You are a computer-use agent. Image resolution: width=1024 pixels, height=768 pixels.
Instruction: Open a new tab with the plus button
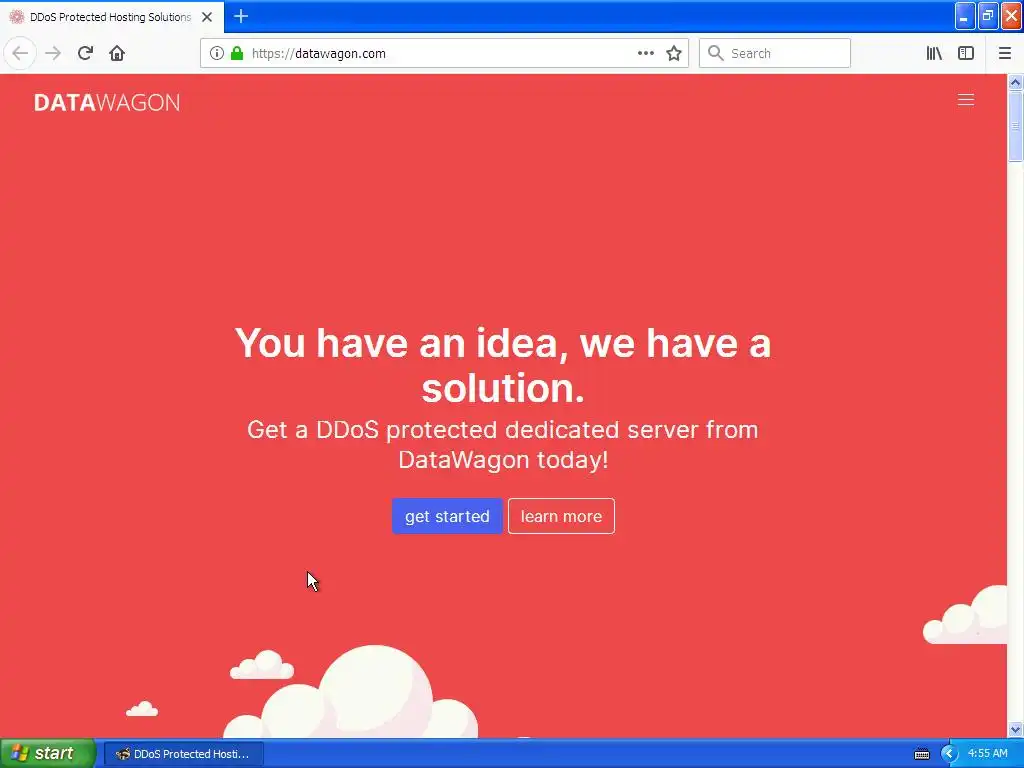tap(241, 16)
